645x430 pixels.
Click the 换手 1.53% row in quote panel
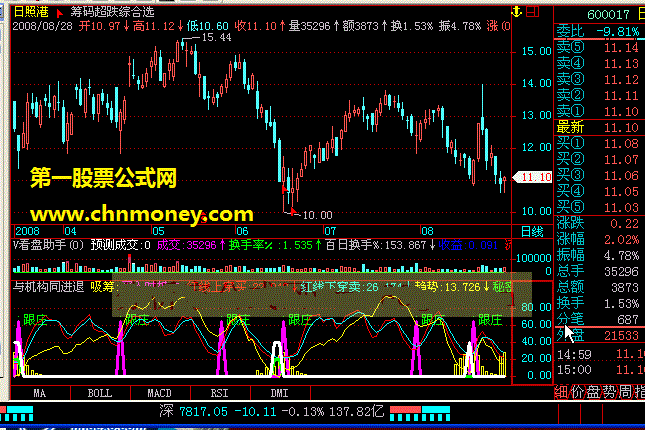pos(599,303)
